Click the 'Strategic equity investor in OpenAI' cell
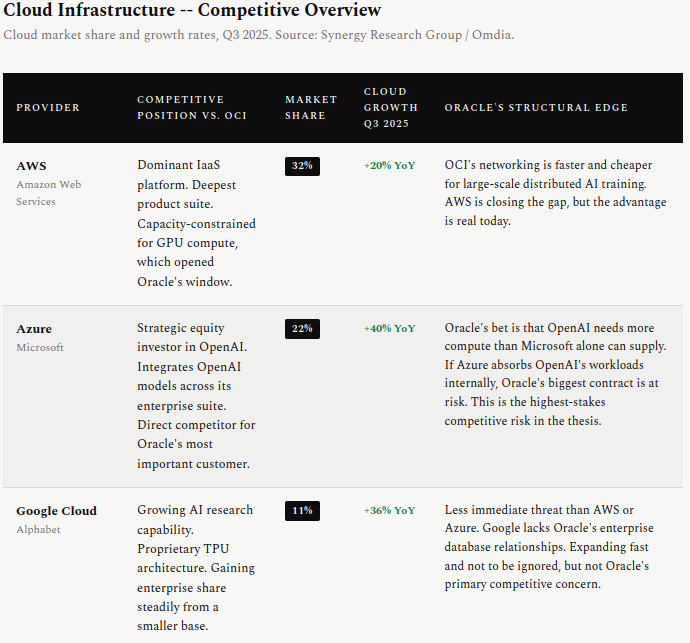 coord(196,396)
